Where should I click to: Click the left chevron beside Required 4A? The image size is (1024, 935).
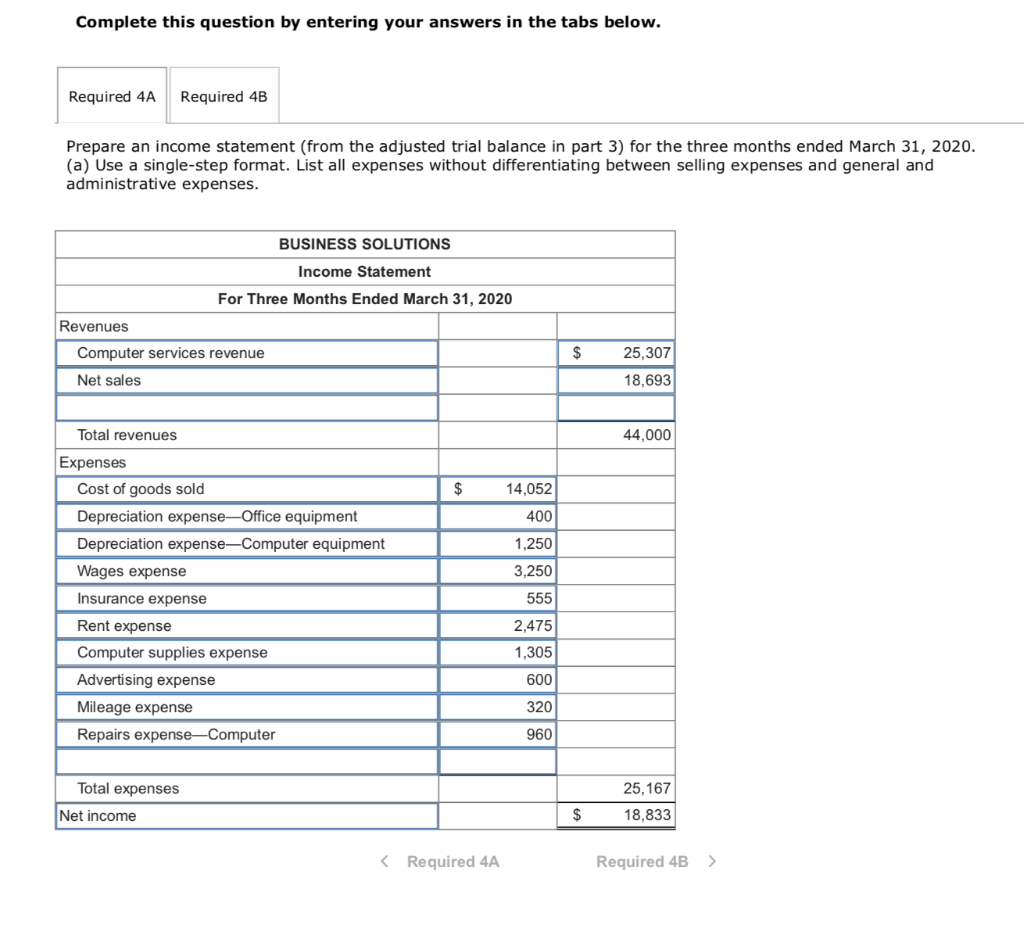[383, 861]
